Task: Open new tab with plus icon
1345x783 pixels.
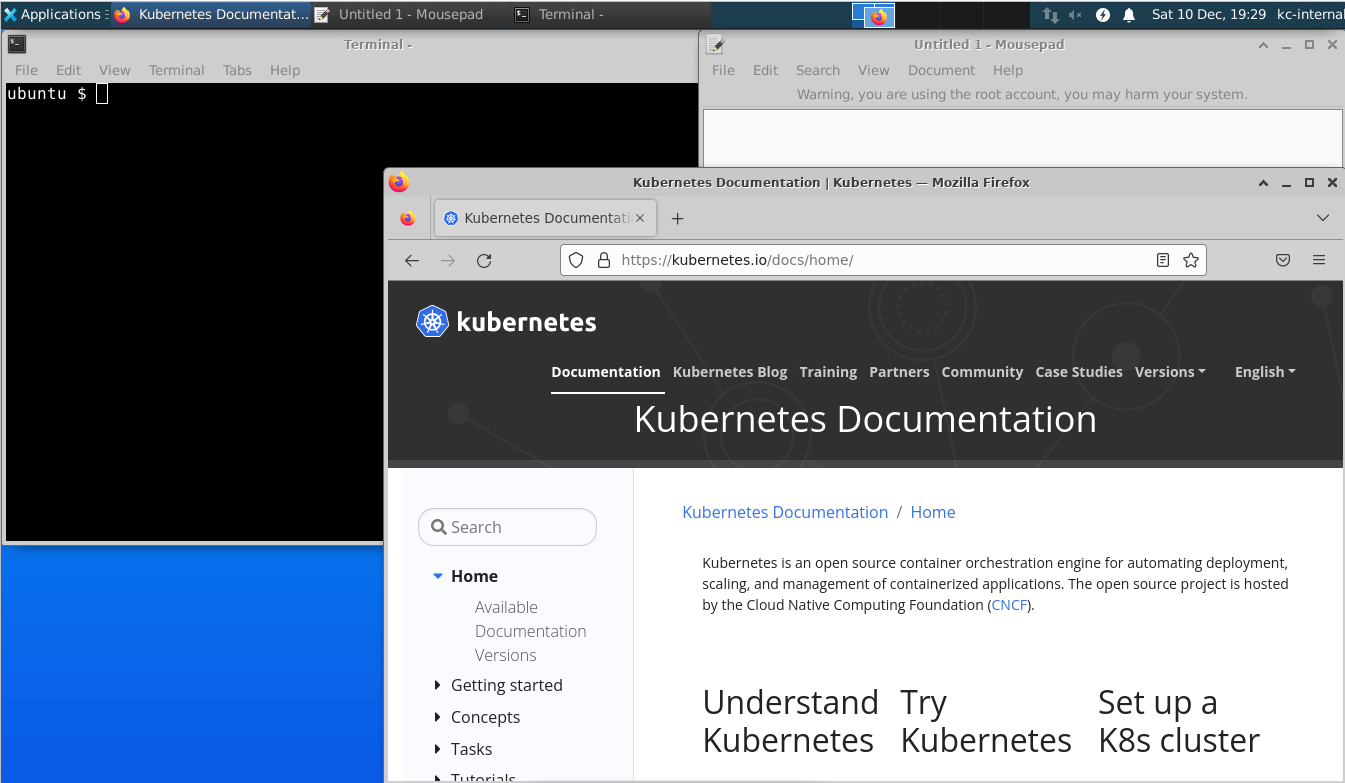Action: click(x=677, y=218)
